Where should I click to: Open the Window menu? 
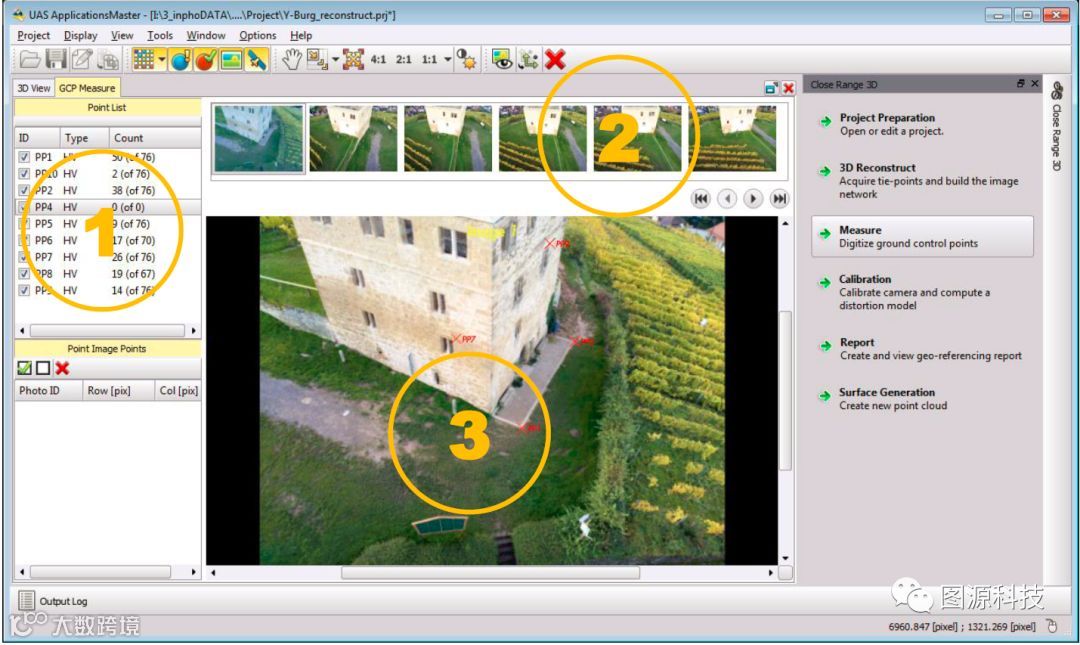[205, 35]
